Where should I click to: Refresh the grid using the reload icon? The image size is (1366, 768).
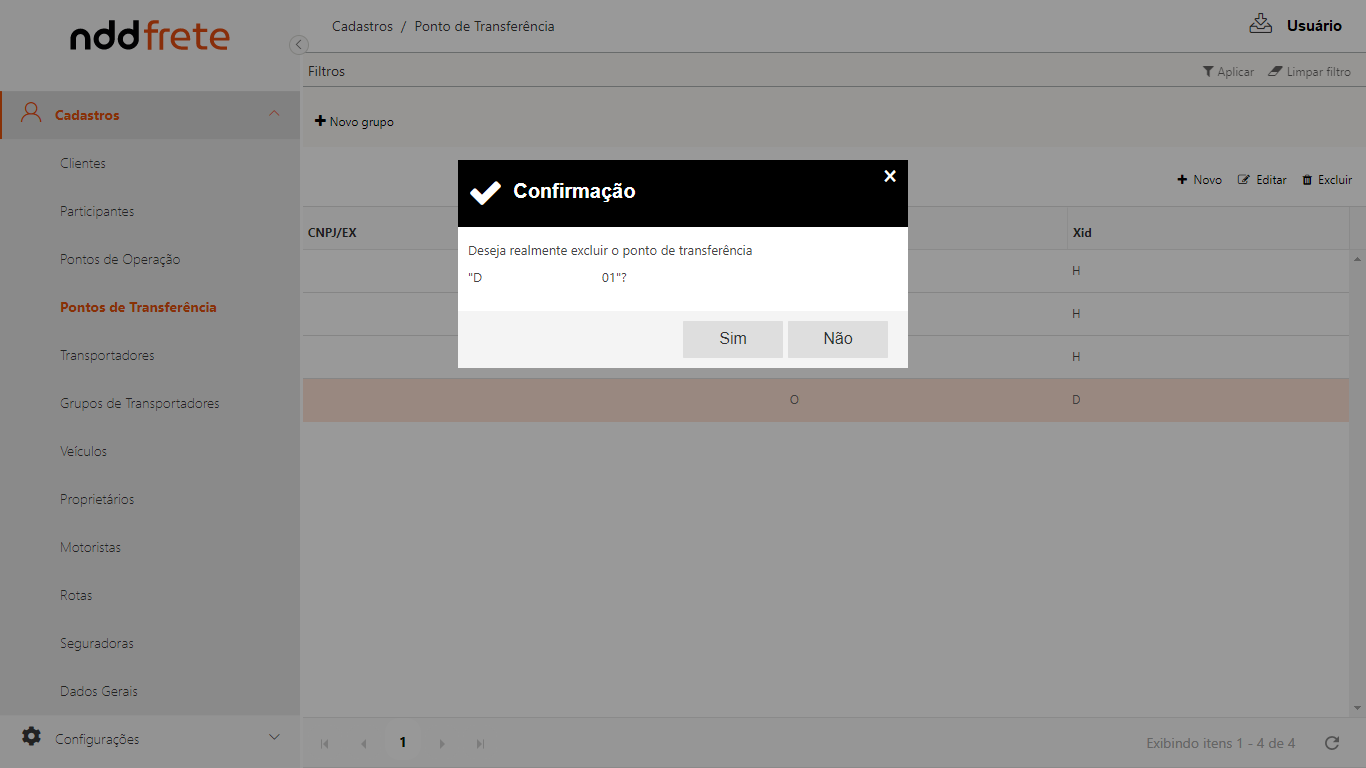pyautogui.click(x=1331, y=743)
